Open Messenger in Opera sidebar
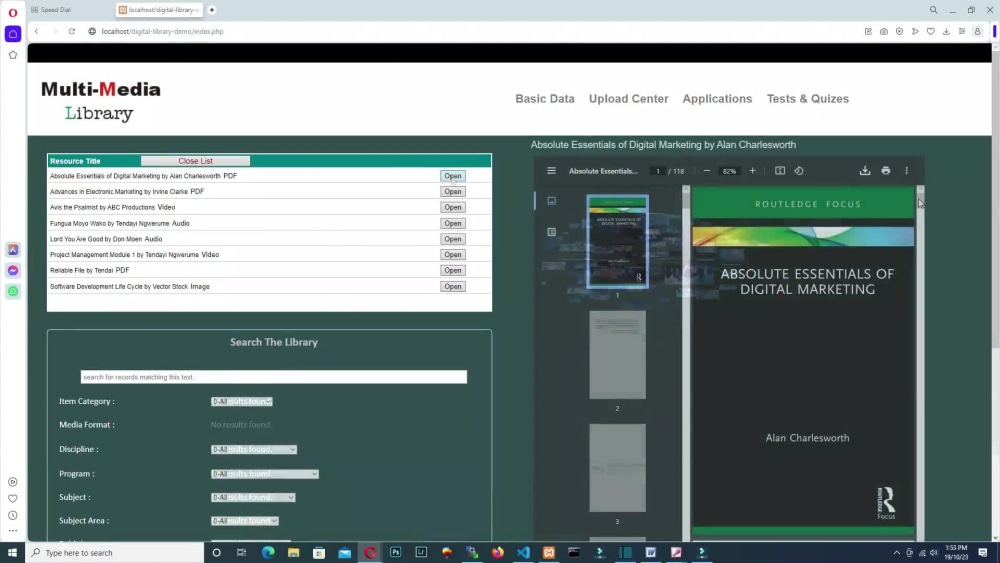 click(13, 270)
